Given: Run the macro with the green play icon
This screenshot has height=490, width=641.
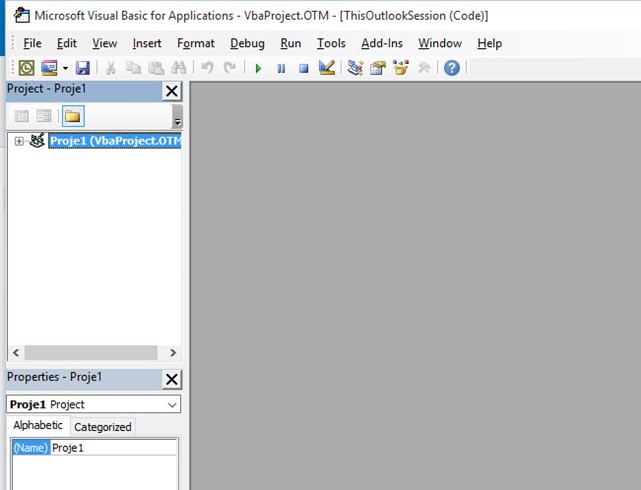Looking at the screenshot, I should tap(258, 68).
